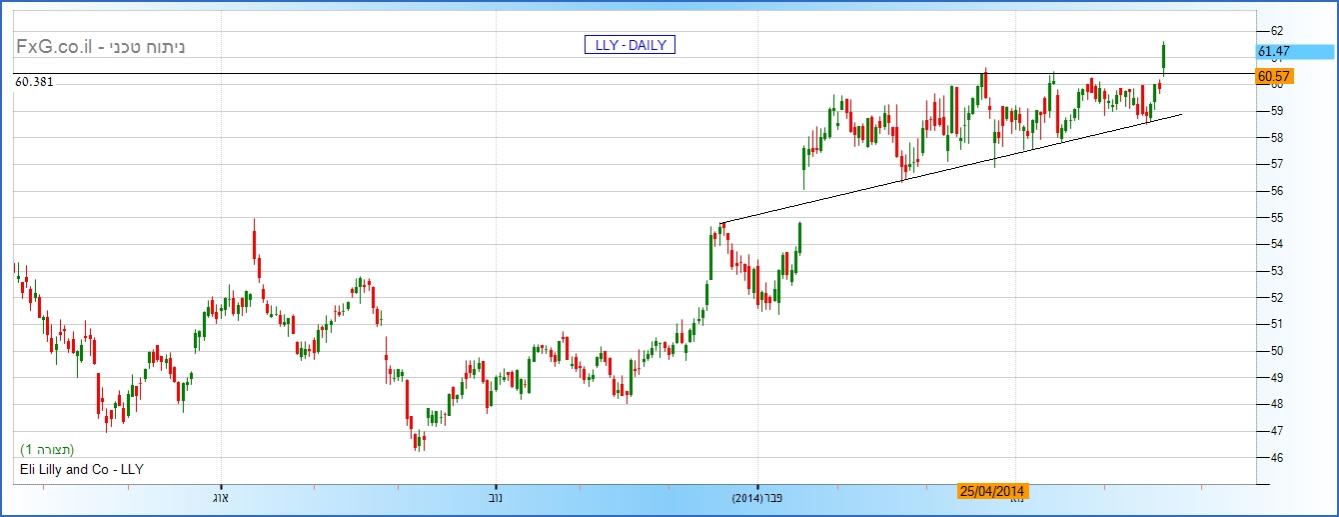
Task: Click the Eli Lilly and Co - LLY label
Action: [x=82, y=468]
